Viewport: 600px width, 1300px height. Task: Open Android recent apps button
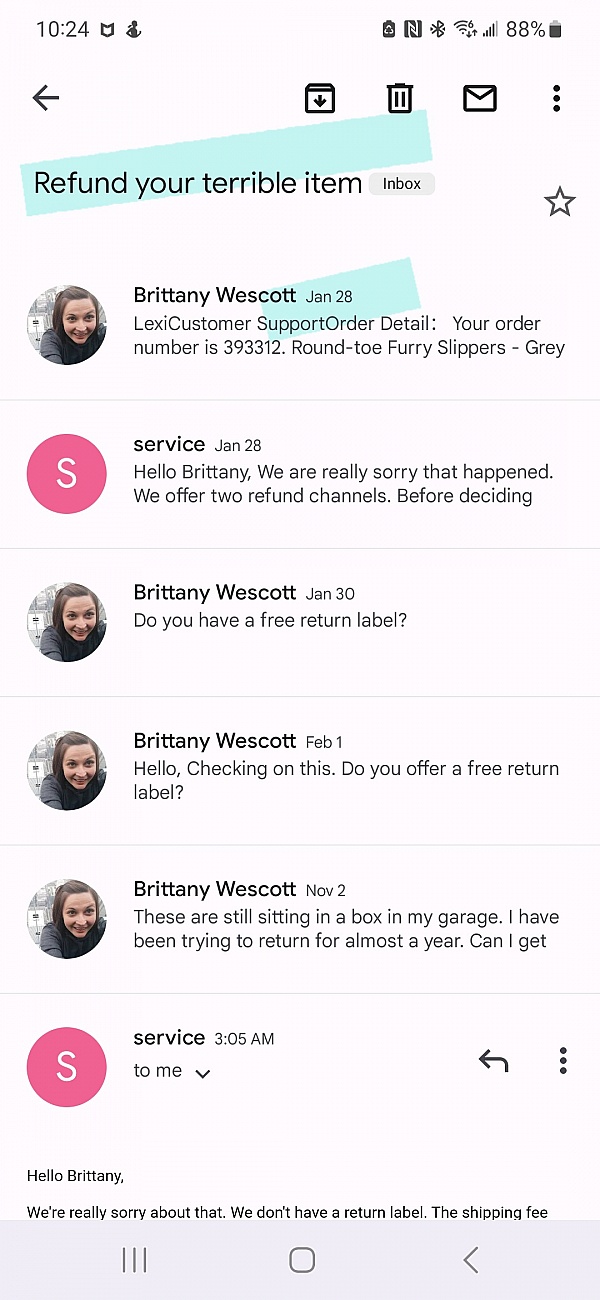pyautogui.click(x=134, y=1260)
